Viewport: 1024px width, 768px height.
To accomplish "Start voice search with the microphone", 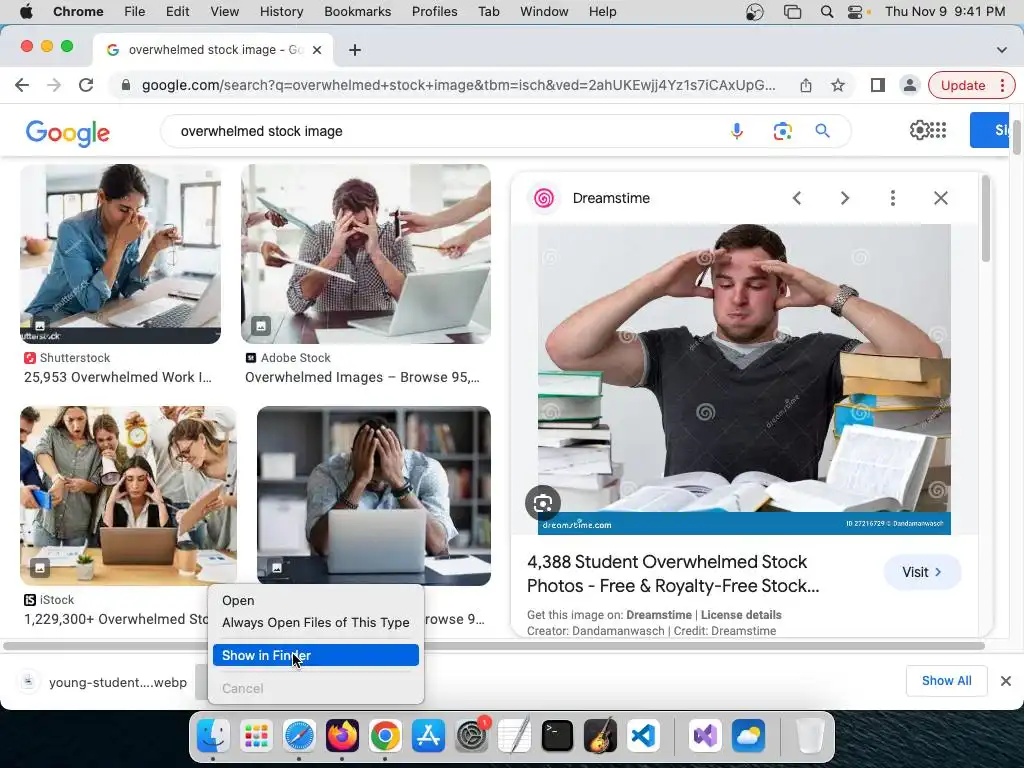I will click(737, 131).
